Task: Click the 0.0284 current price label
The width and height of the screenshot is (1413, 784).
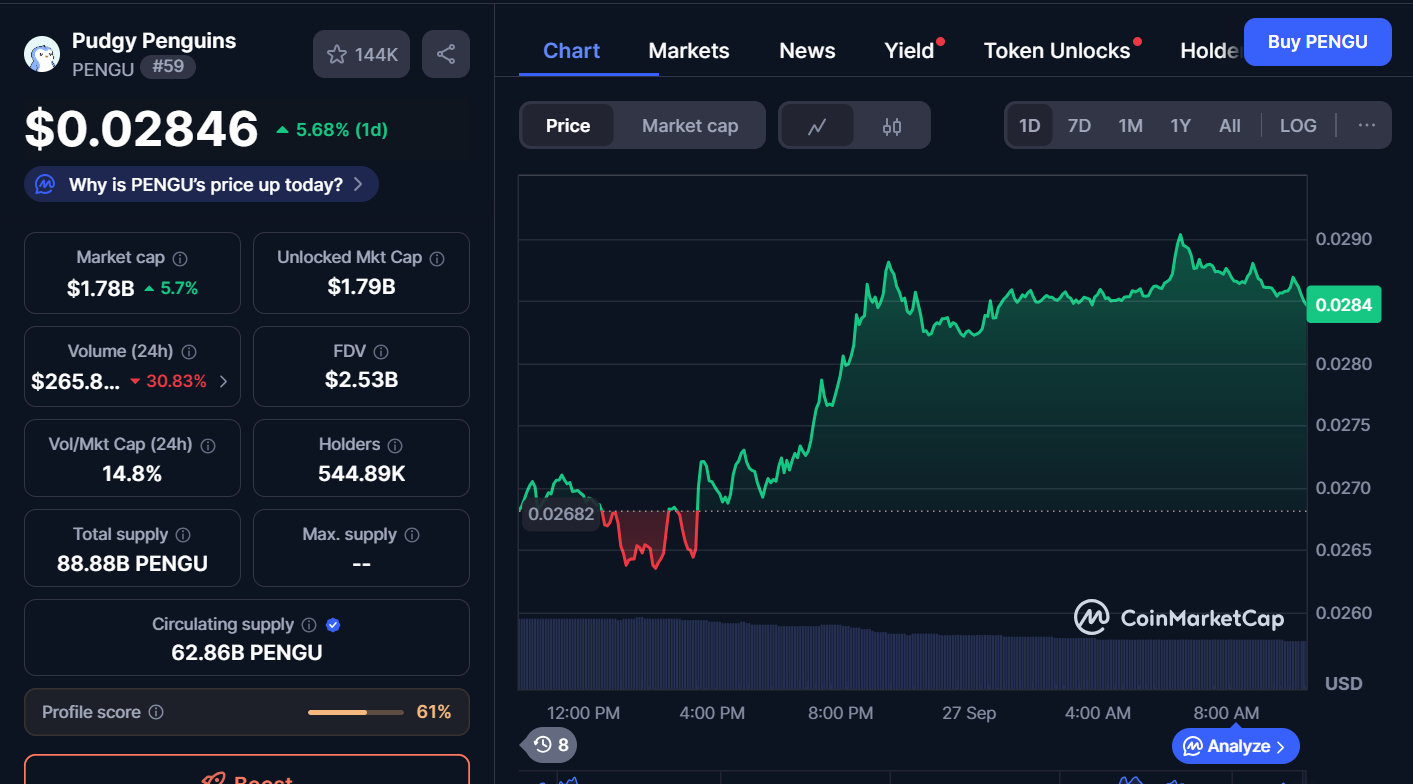Action: pos(1344,305)
